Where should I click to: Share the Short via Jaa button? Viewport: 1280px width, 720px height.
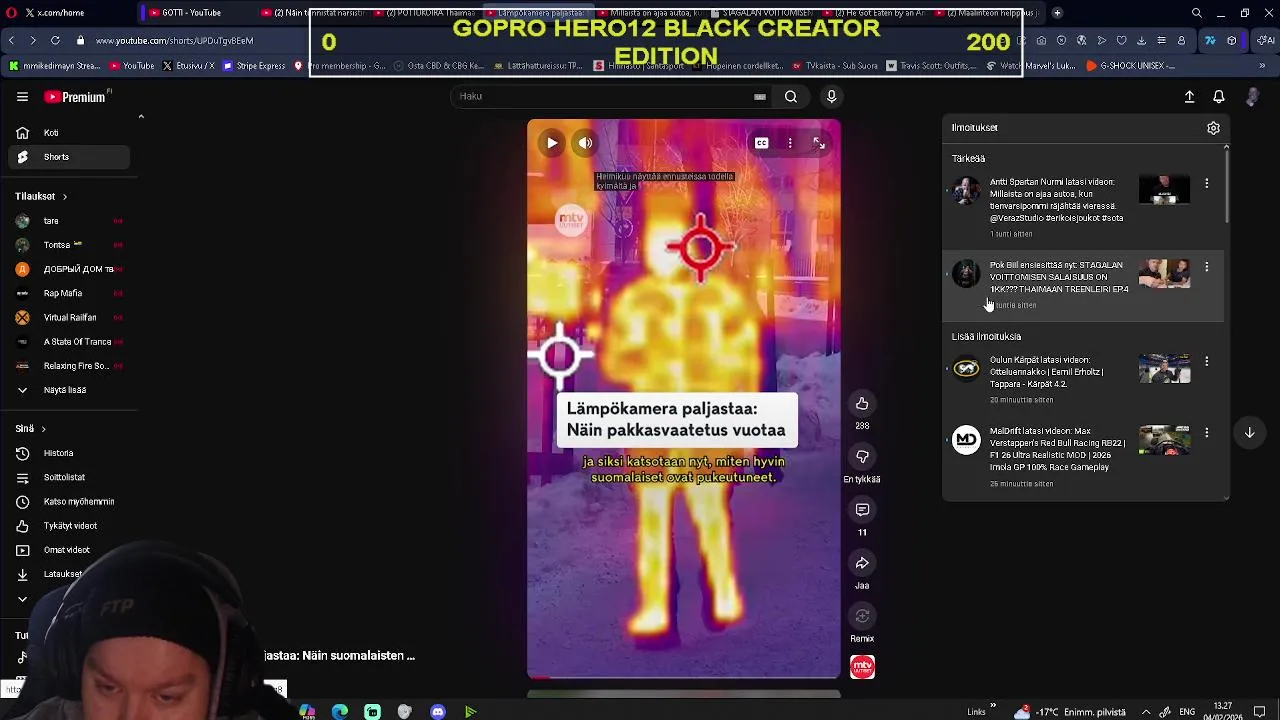[862, 563]
